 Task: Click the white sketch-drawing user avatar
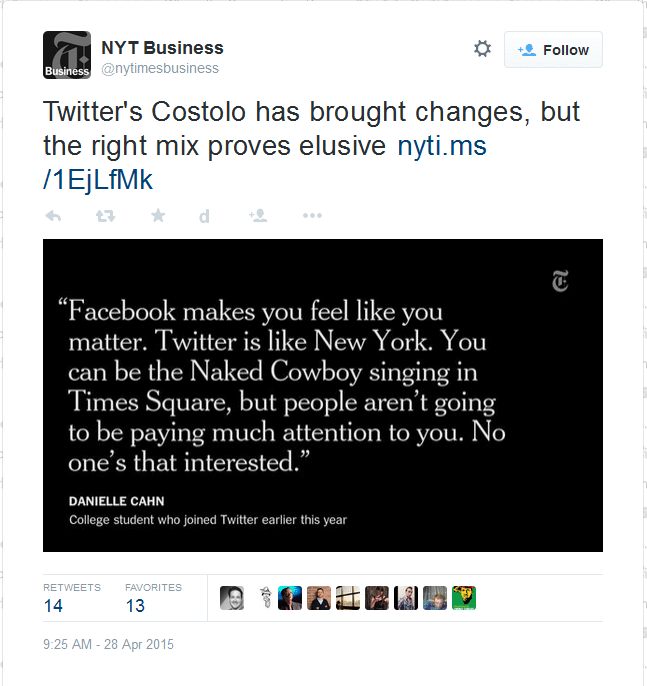pyautogui.click(x=261, y=598)
